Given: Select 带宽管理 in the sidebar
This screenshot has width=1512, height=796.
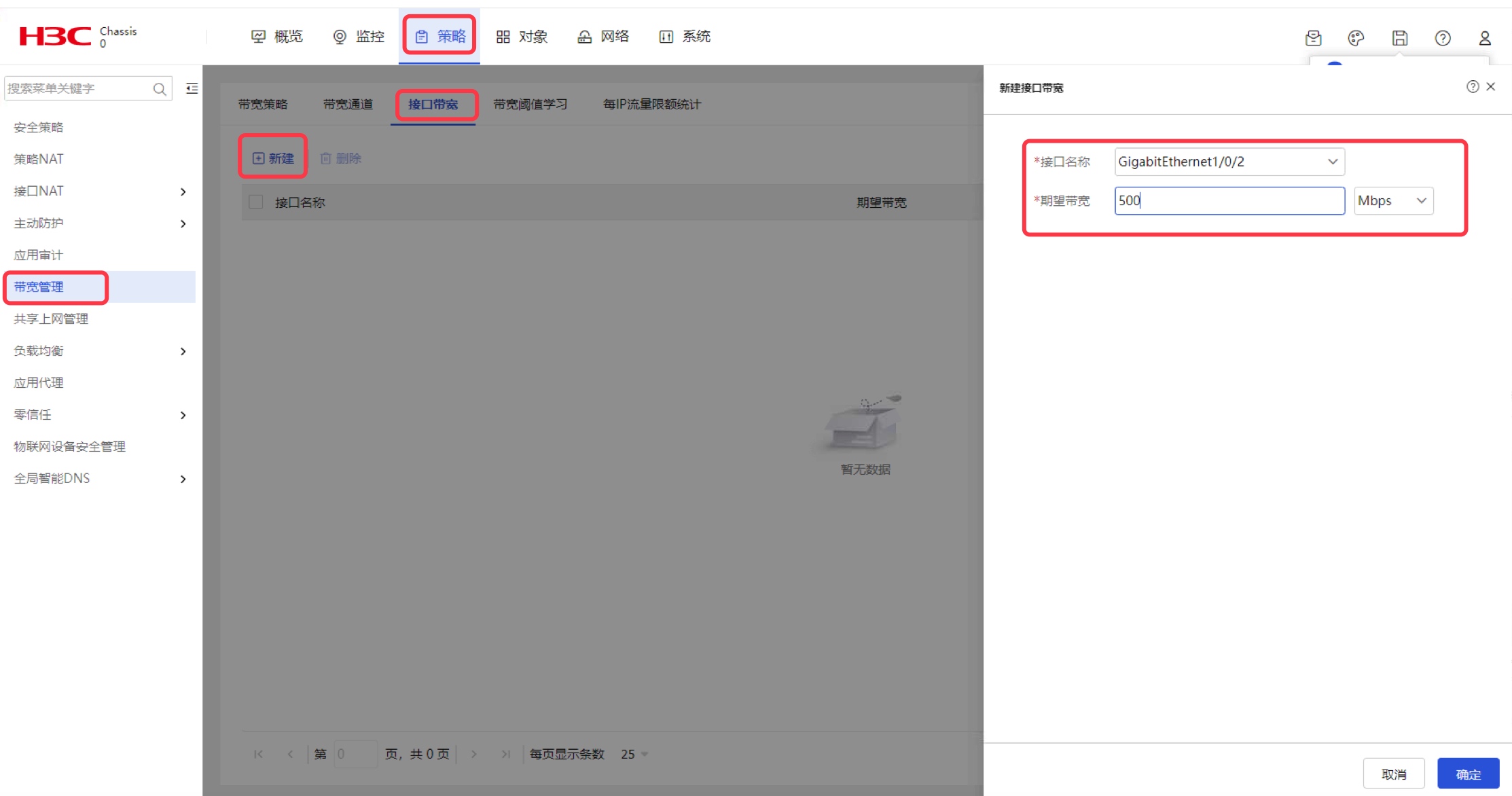Looking at the screenshot, I should (39, 287).
